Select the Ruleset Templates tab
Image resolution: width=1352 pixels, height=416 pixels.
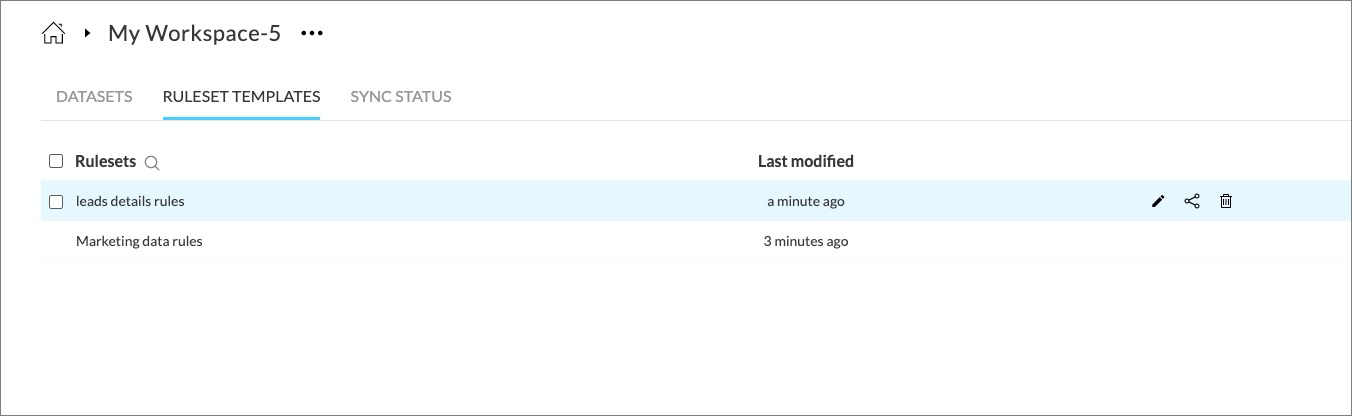coord(241,97)
